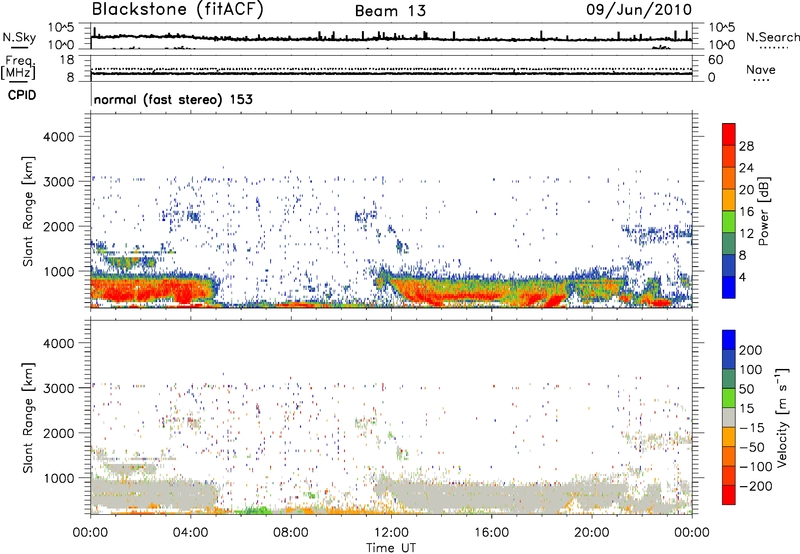Click the "2000" tick of the velocity panel
The height and width of the screenshot is (554, 800).
pyautogui.click(x=58, y=433)
